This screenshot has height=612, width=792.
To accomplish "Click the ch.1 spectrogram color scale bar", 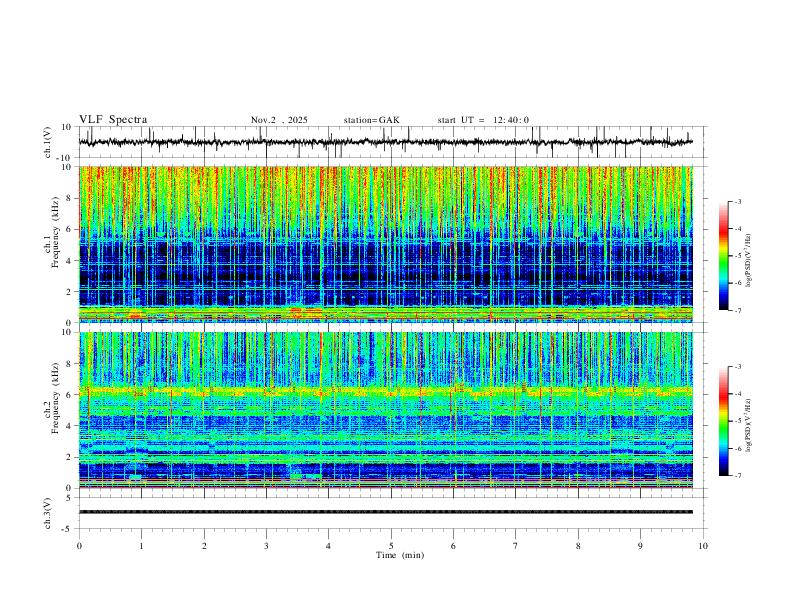I will tap(723, 256).
